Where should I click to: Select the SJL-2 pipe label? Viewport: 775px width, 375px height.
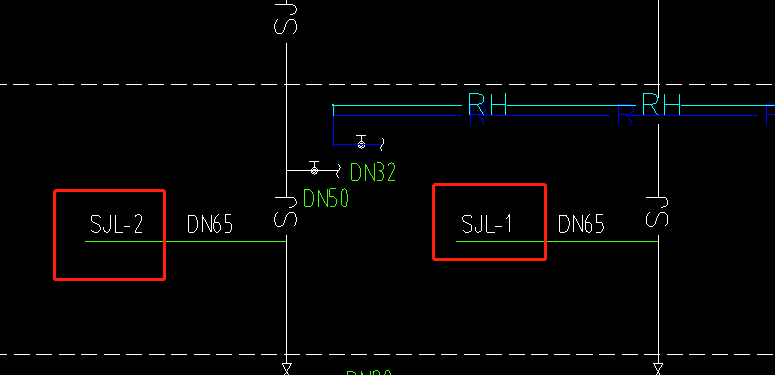click(117, 224)
